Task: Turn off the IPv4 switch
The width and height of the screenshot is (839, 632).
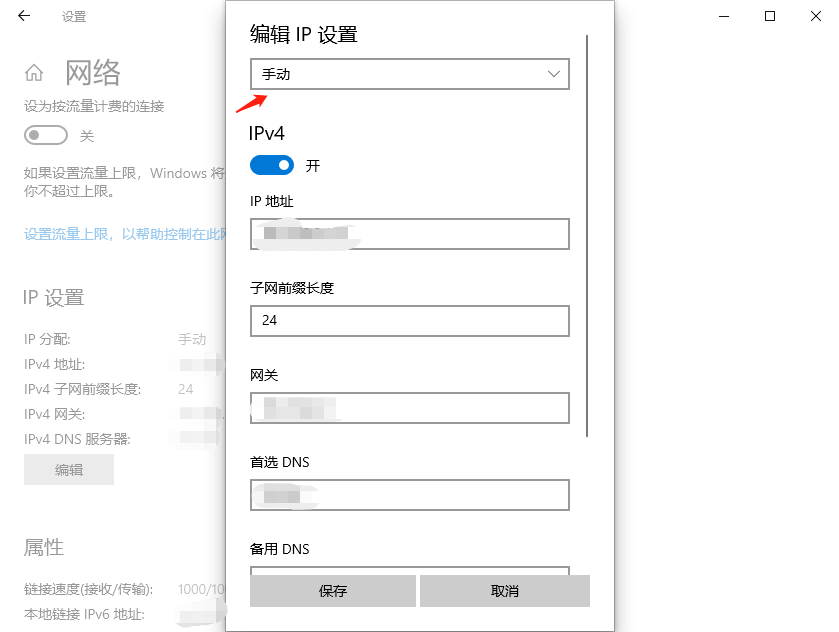Action: (271, 165)
